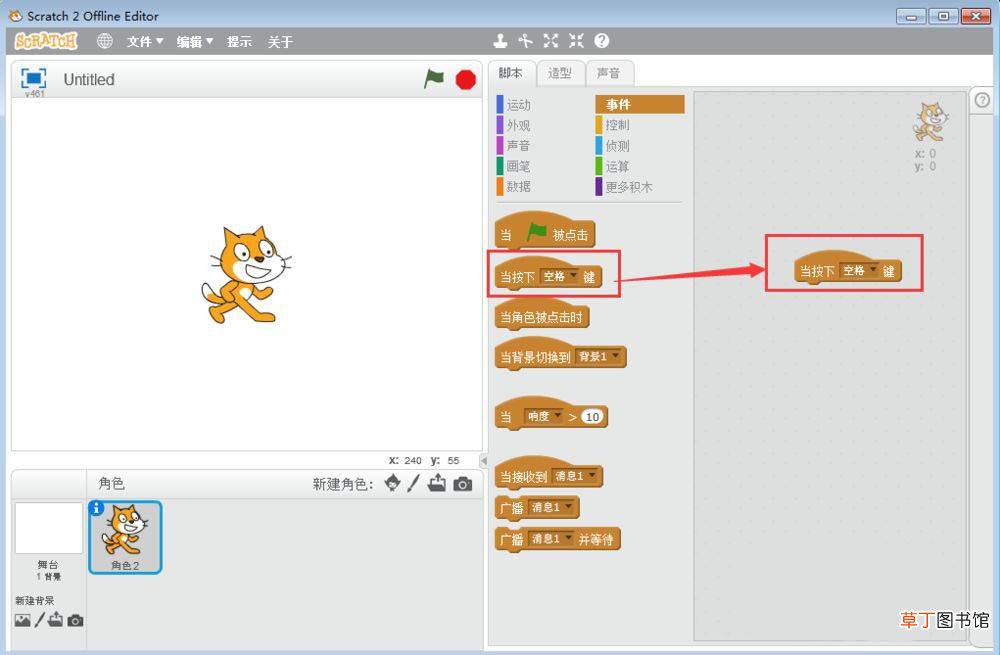
Task: Select the 声音 block category in palette
Action: click(x=518, y=145)
